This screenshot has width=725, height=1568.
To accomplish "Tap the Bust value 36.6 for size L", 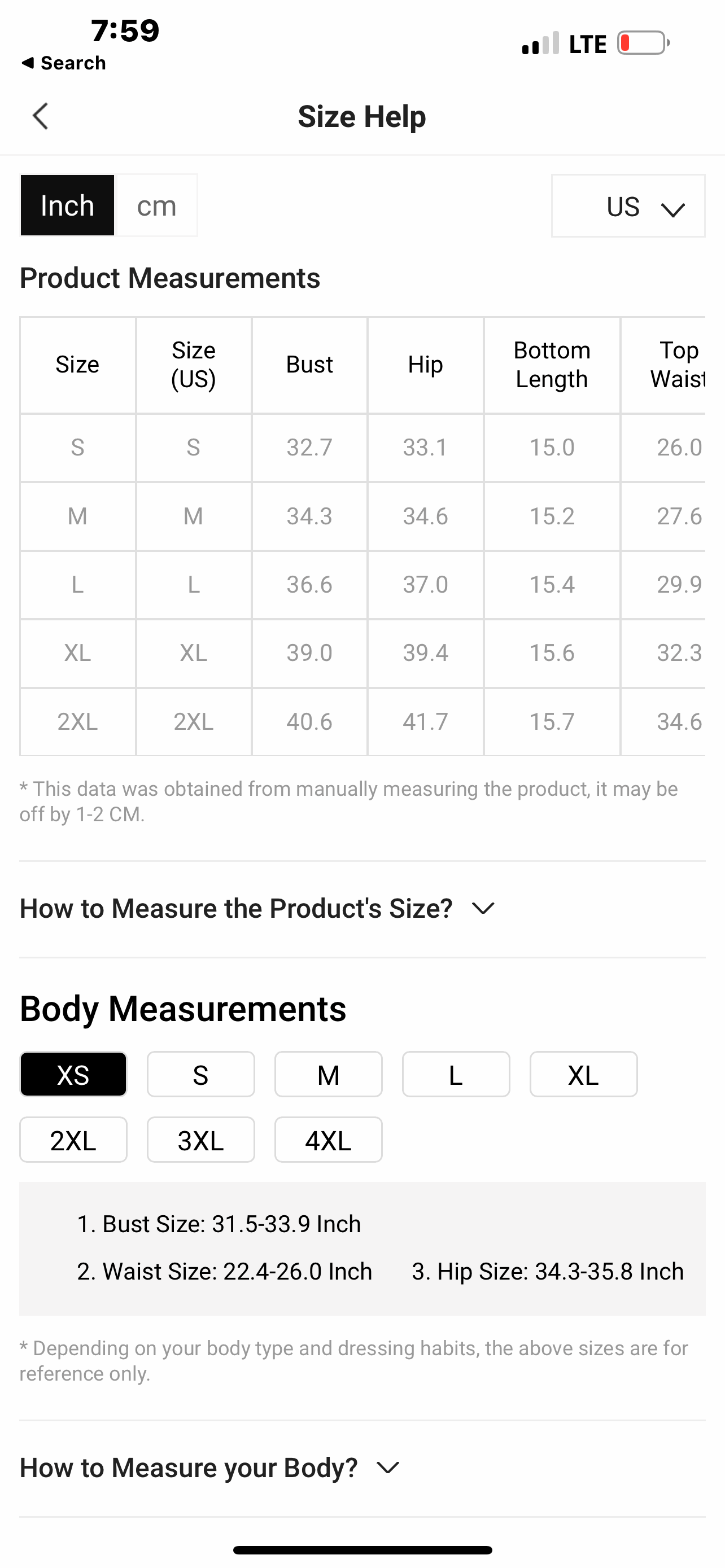I will (x=309, y=585).
